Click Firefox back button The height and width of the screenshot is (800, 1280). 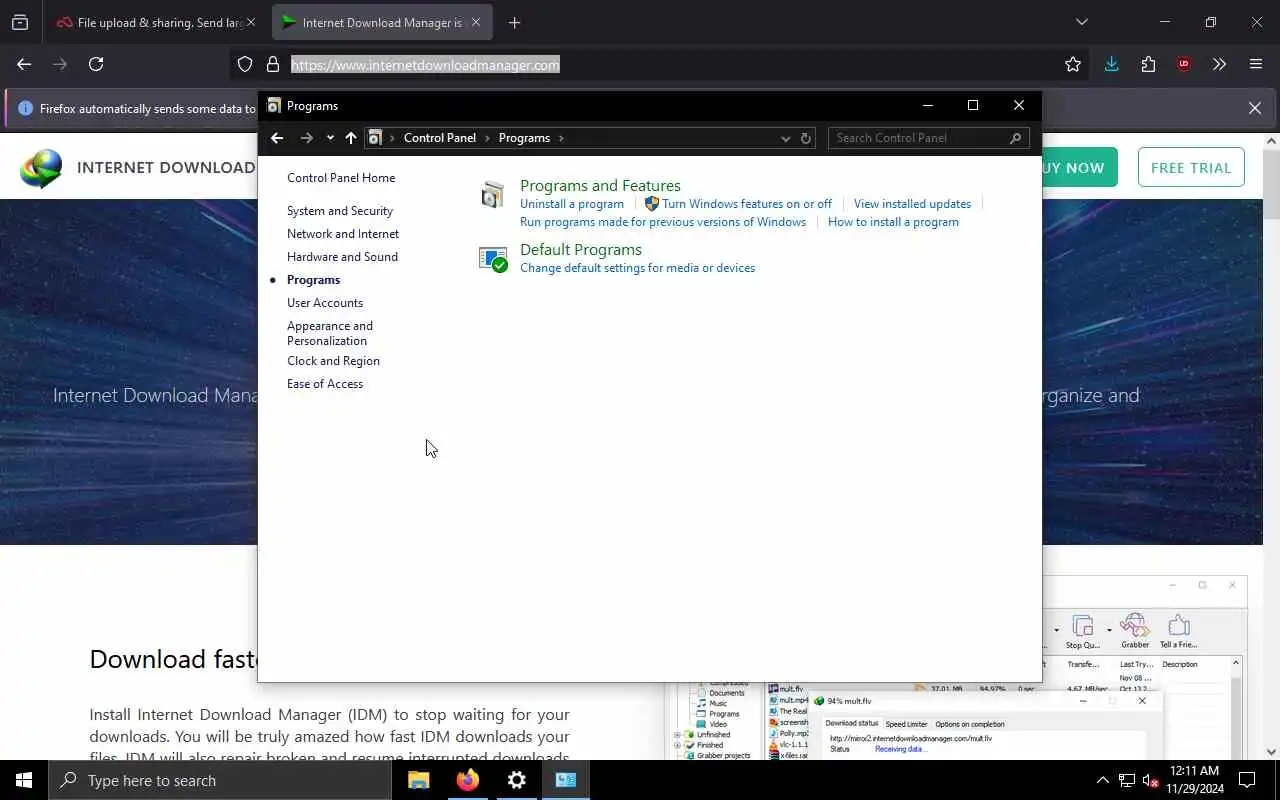24,64
